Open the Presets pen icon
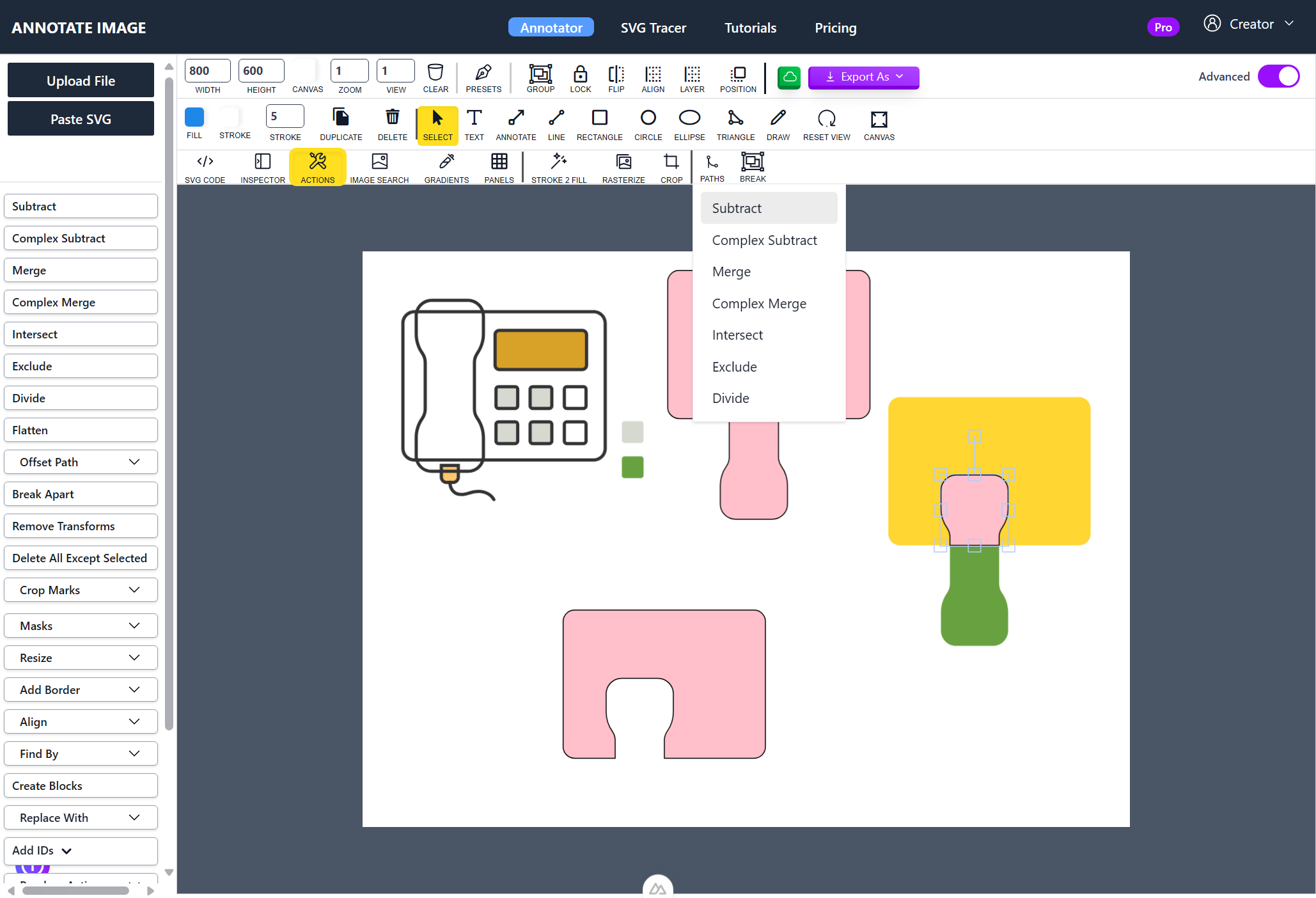1316x898 pixels. (483, 72)
